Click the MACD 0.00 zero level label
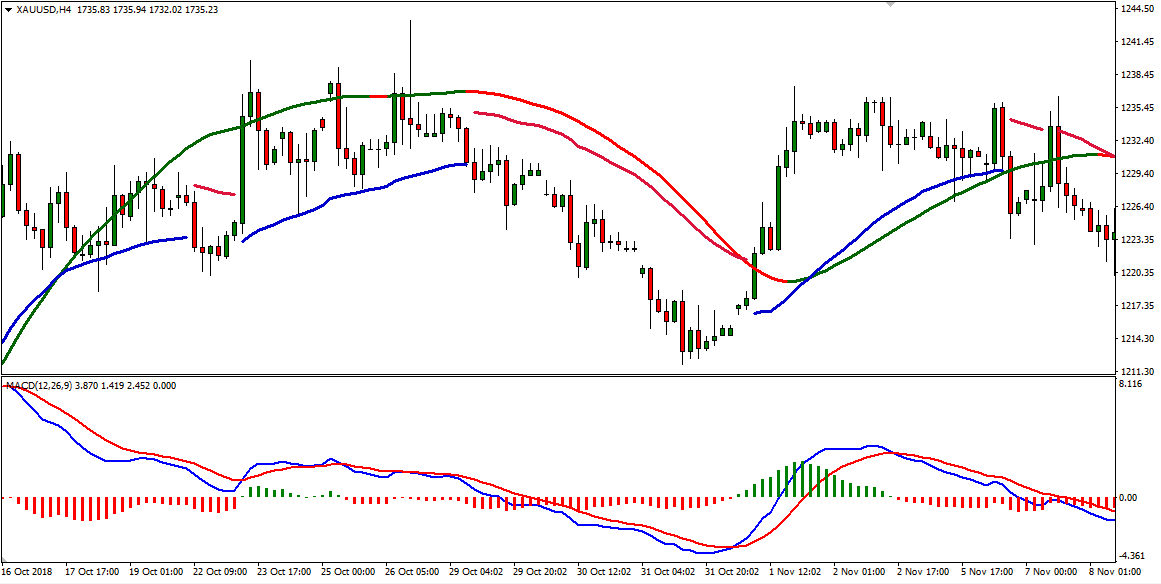 (x=1127, y=498)
